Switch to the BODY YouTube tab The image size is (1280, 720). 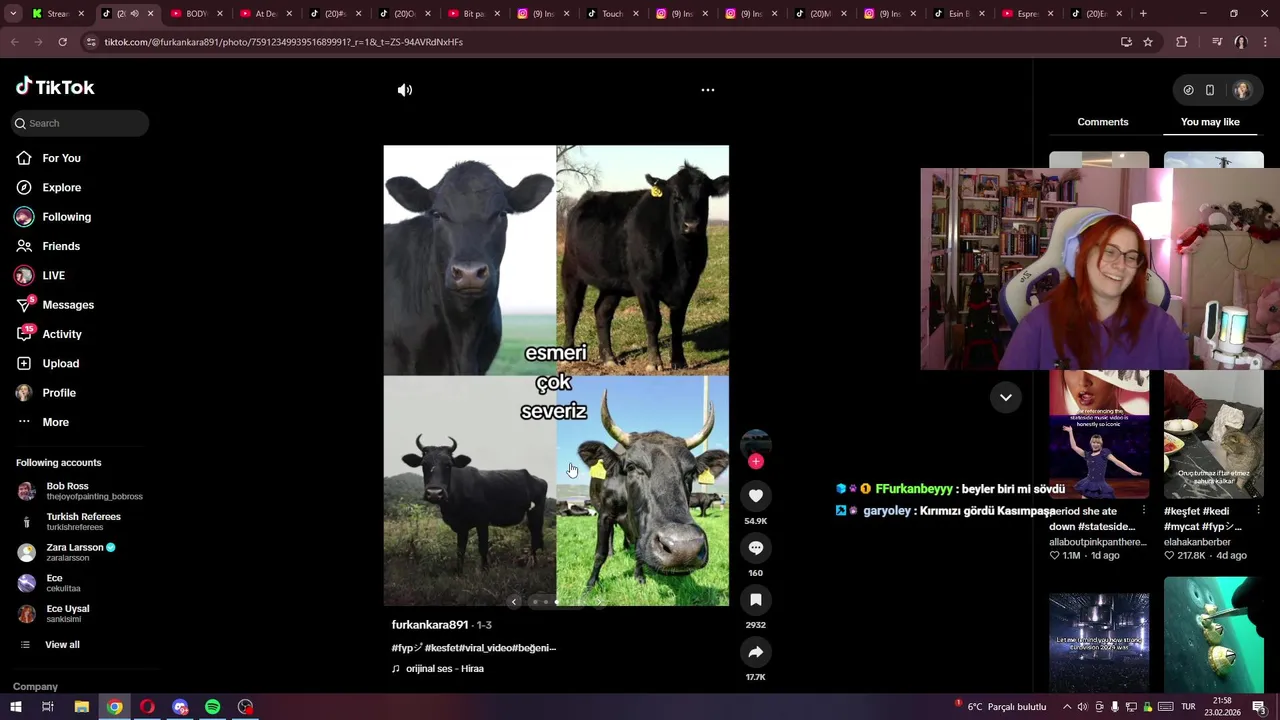(197, 14)
